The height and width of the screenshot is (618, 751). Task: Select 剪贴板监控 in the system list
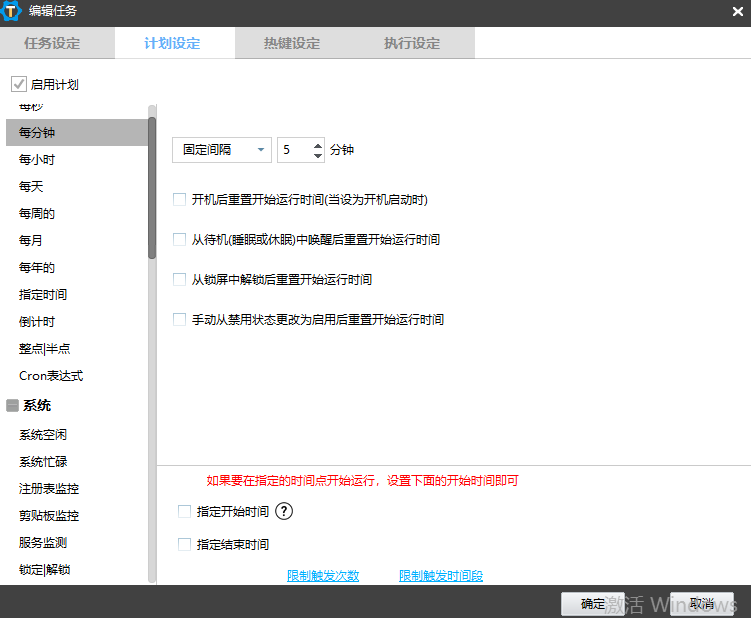(x=49, y=516)
